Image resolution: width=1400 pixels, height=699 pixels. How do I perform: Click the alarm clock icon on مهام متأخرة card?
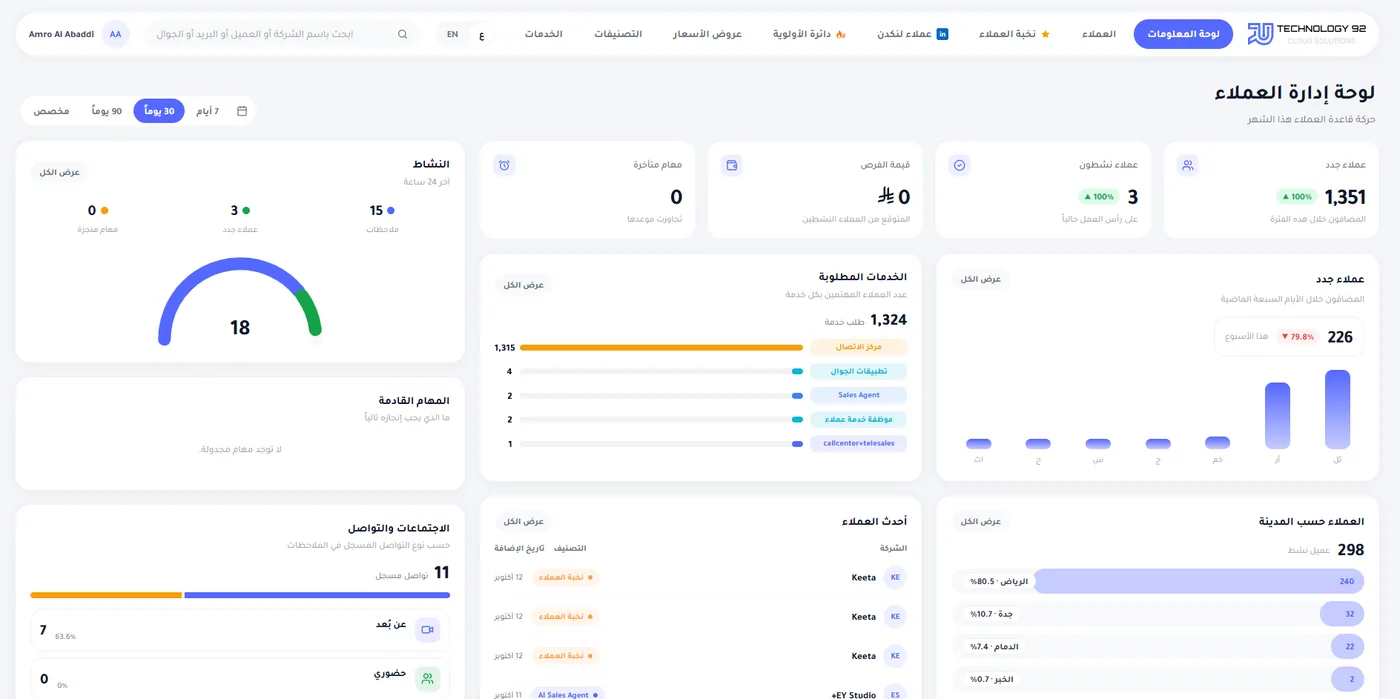pos(504,165)
